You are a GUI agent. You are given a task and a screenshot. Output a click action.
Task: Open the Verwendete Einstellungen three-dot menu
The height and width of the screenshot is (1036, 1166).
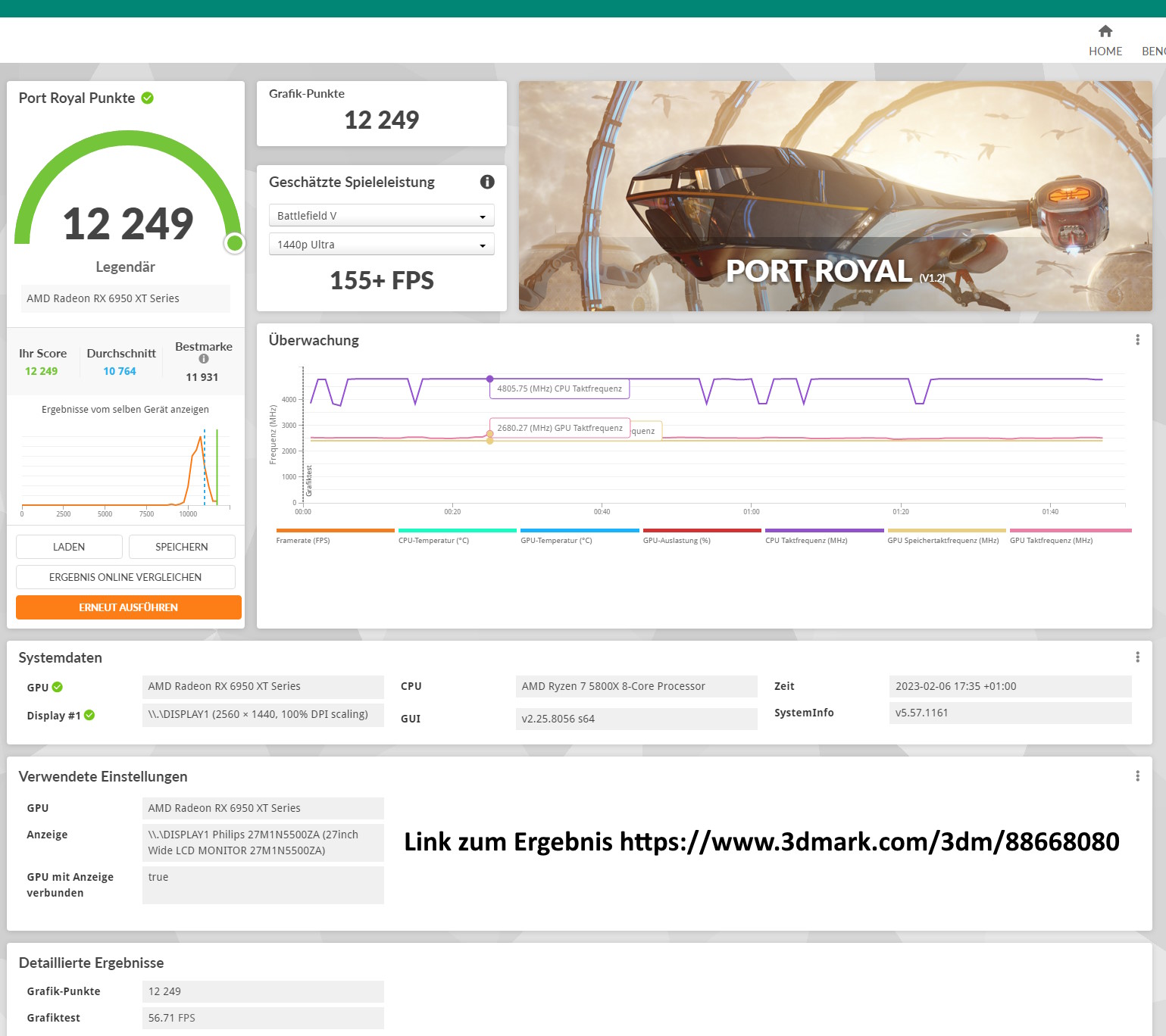point(1137,776)
